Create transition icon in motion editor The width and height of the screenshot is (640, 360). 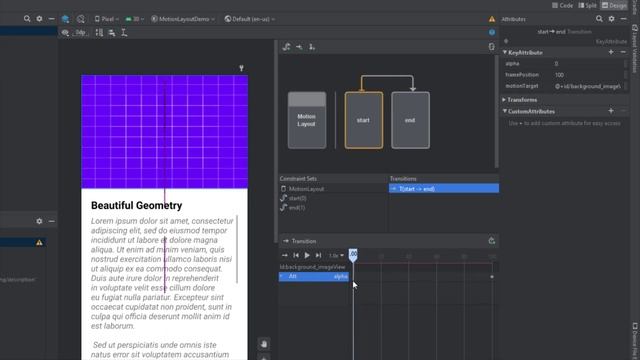tap(299, 47)
